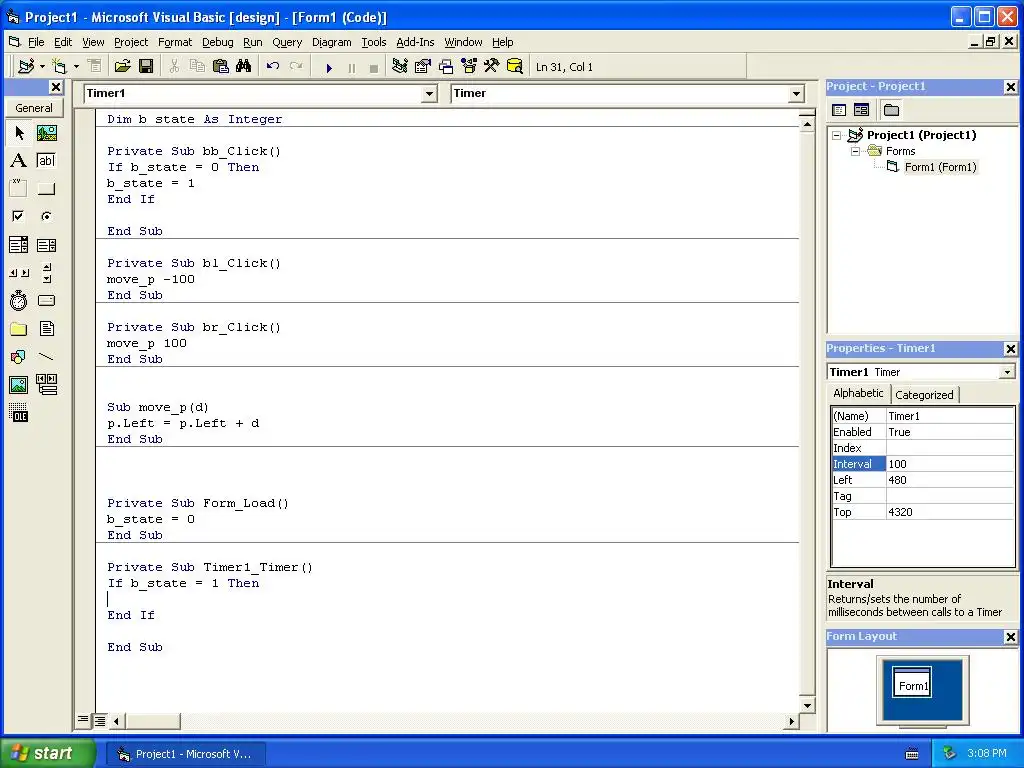
Task: Click View Object icon in Project panel
Action: tap(861, 110)
